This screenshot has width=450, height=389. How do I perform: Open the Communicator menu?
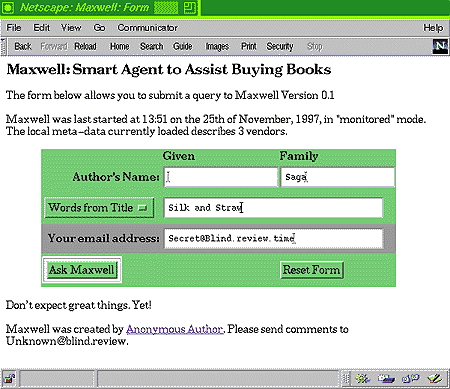coord(148,28)
